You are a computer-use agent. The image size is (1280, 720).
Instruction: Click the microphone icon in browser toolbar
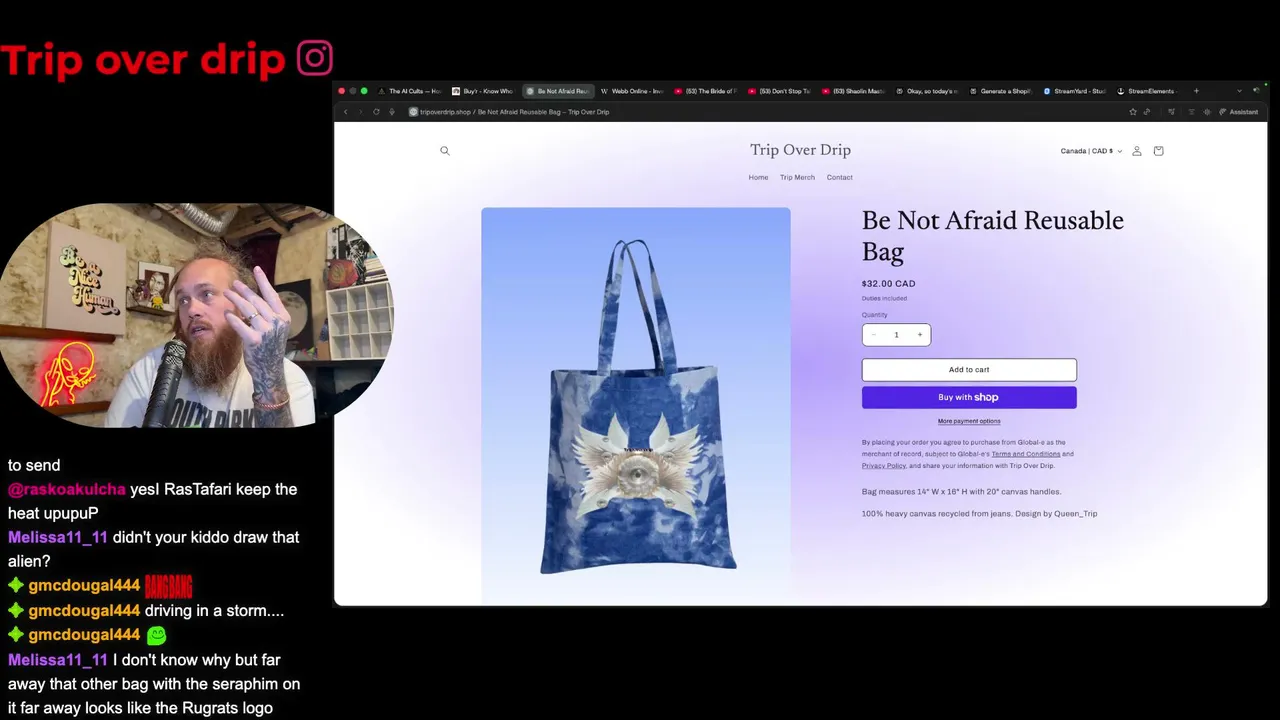coord(391,112)
